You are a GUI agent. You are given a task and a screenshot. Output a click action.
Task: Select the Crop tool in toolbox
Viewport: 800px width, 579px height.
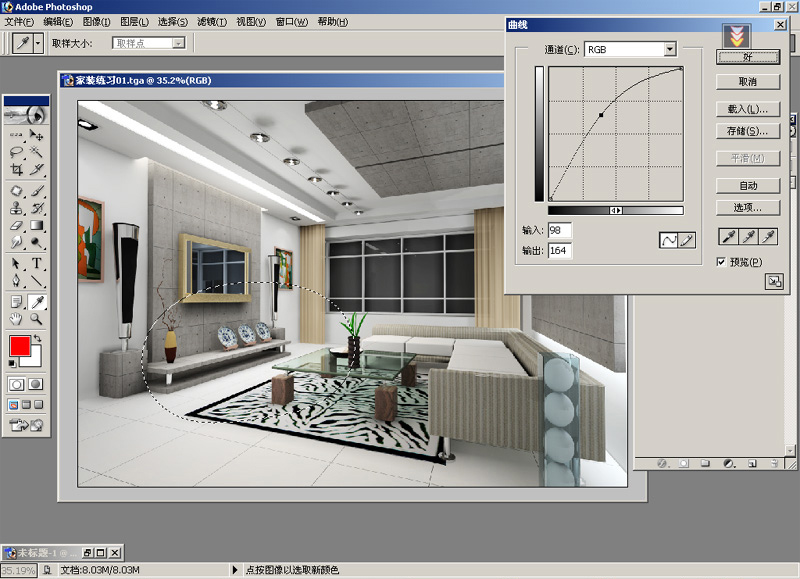pyautogui.click(x=17, y=171)
